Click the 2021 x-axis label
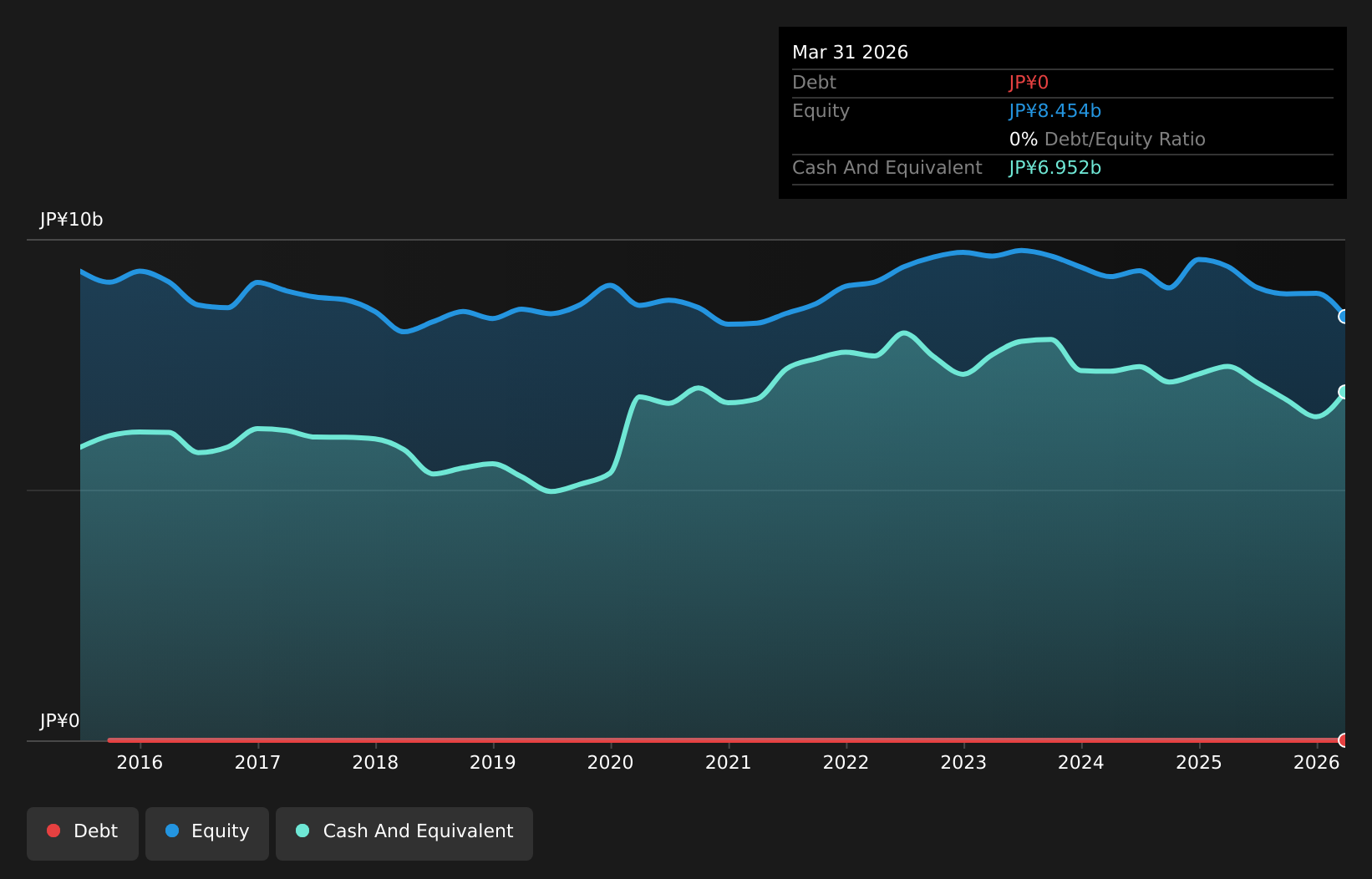The image size is (1372, 879). (729, 762)
